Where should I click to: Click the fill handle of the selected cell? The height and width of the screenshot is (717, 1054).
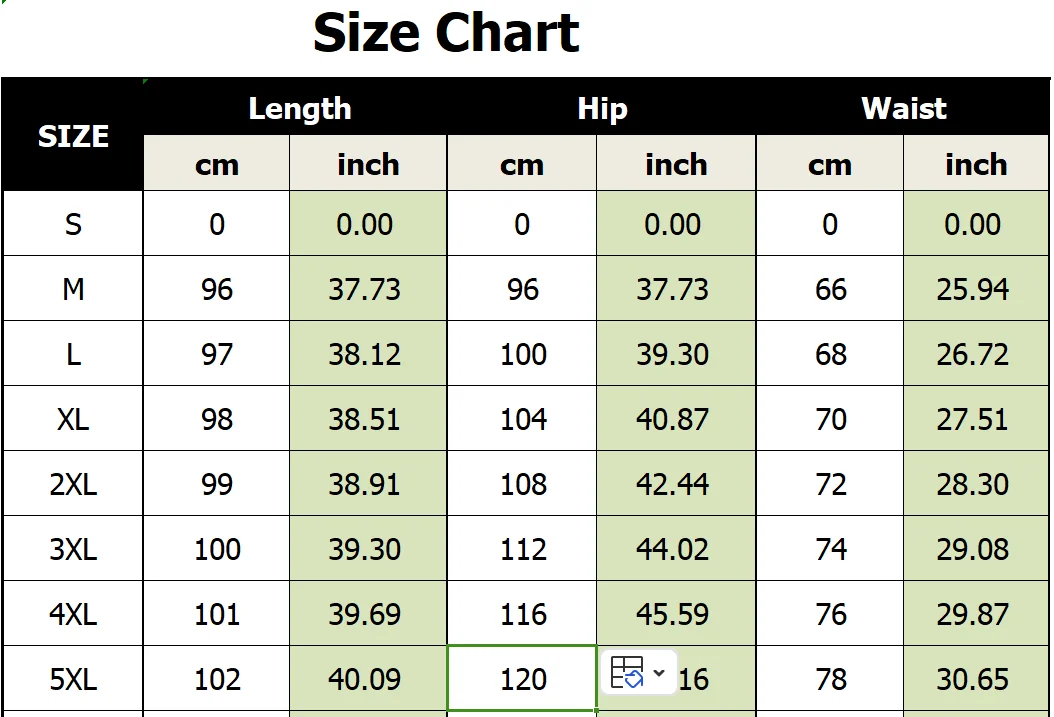point(596,710)
